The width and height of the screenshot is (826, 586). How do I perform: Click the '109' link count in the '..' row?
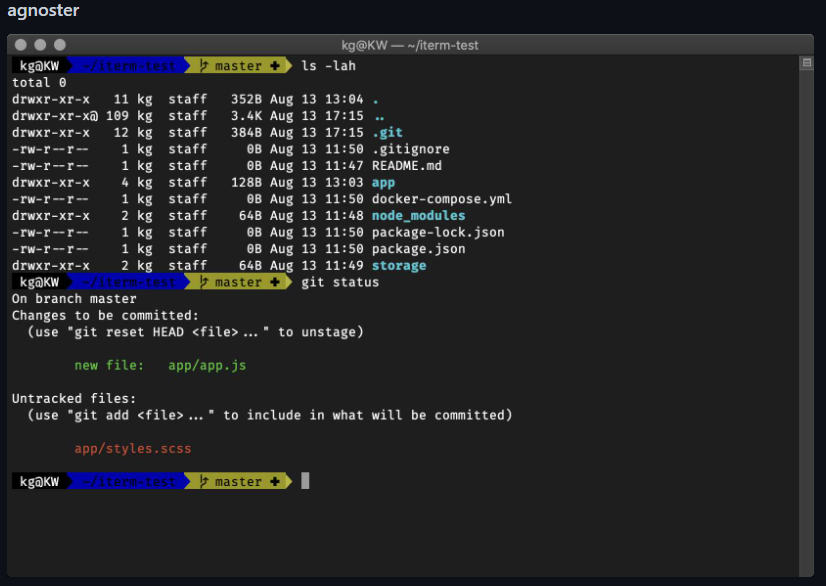(x=117, y=116)
